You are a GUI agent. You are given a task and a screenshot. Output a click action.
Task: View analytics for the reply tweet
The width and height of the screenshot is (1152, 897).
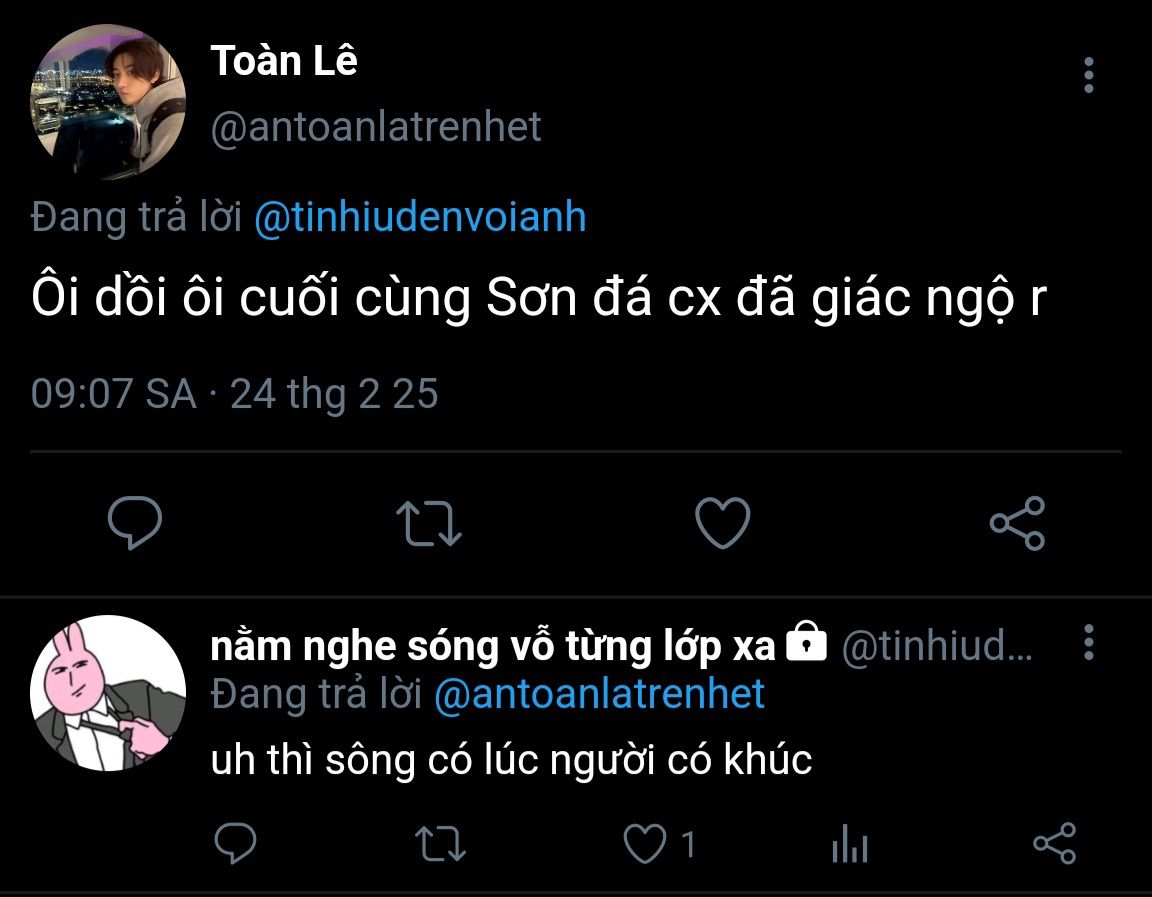coord(849,846)
